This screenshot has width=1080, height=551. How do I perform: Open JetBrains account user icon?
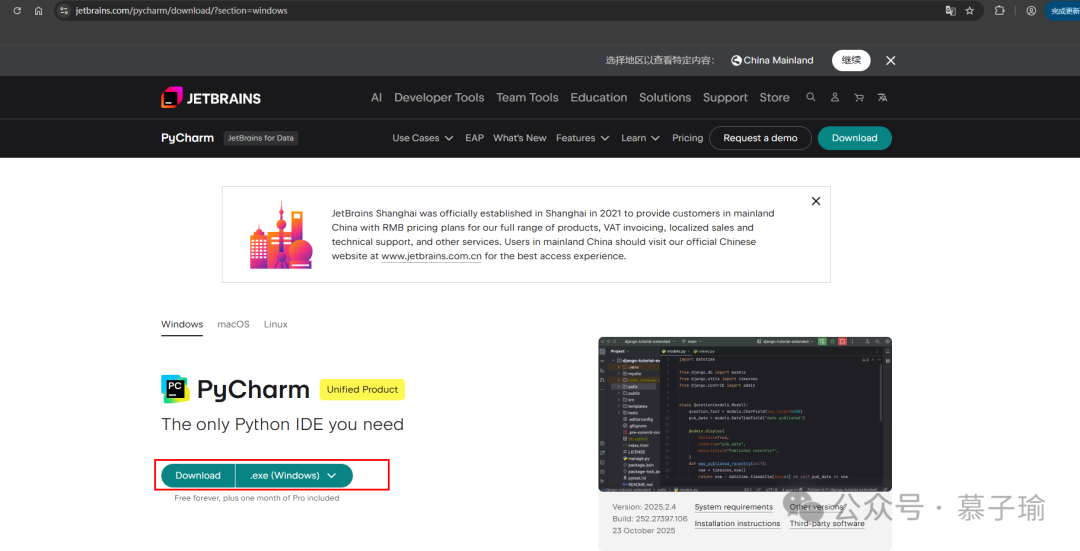click(835, 97)
